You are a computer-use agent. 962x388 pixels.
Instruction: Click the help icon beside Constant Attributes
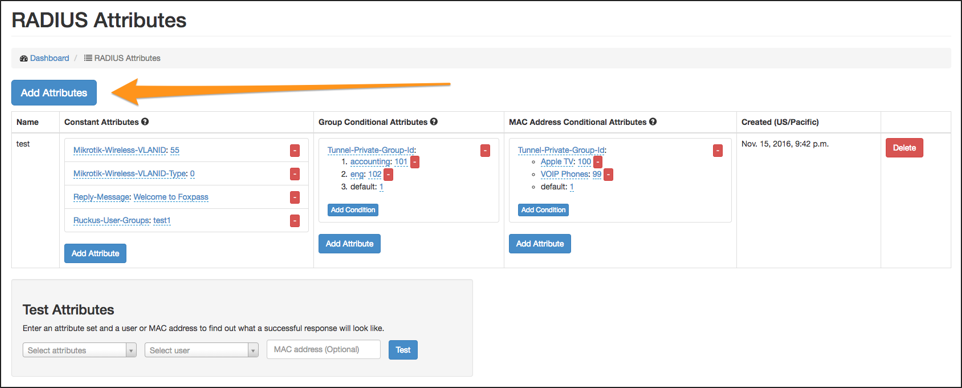(145, 122)
